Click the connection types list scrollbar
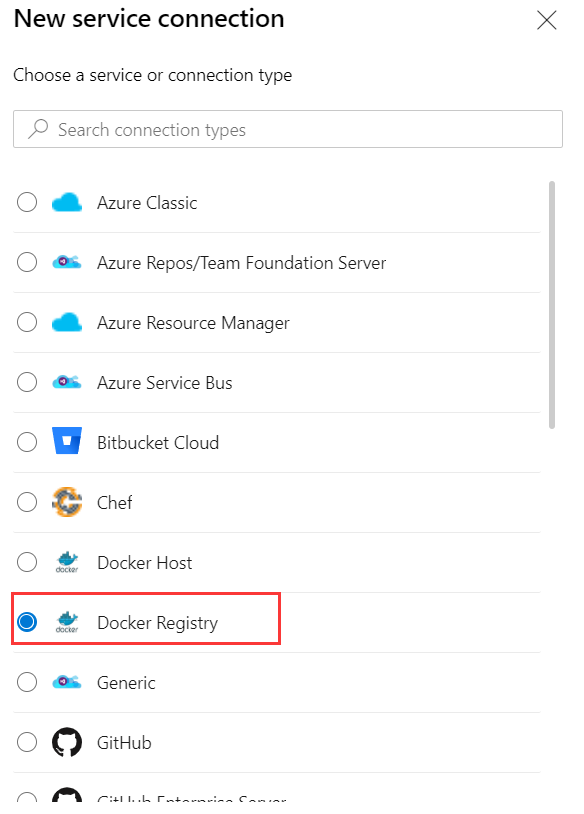Viewport: 584px width, 814px height. click(552, 305)
